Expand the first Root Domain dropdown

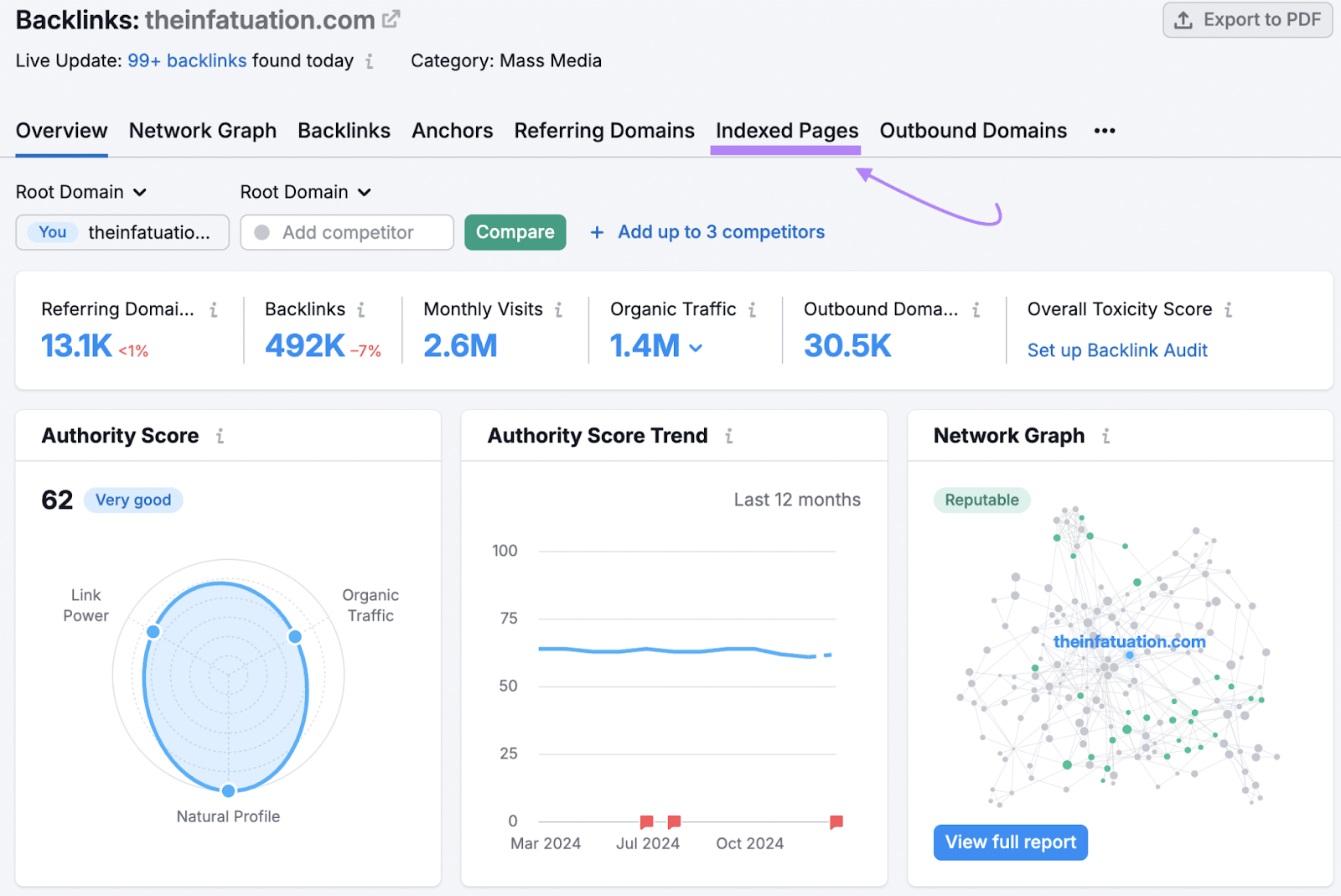pos(81,192)
